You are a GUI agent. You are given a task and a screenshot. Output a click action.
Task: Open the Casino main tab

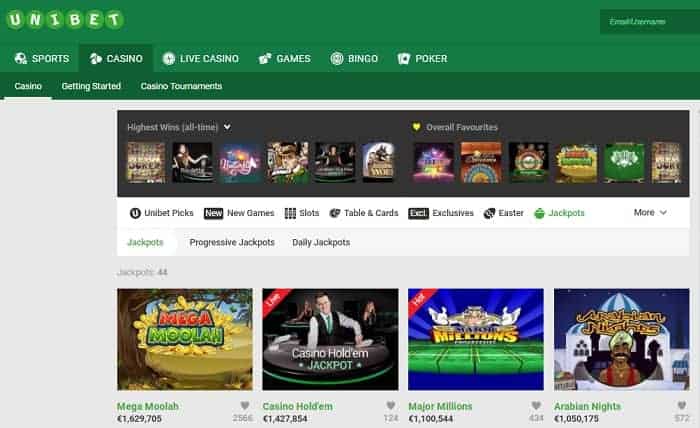116,58
